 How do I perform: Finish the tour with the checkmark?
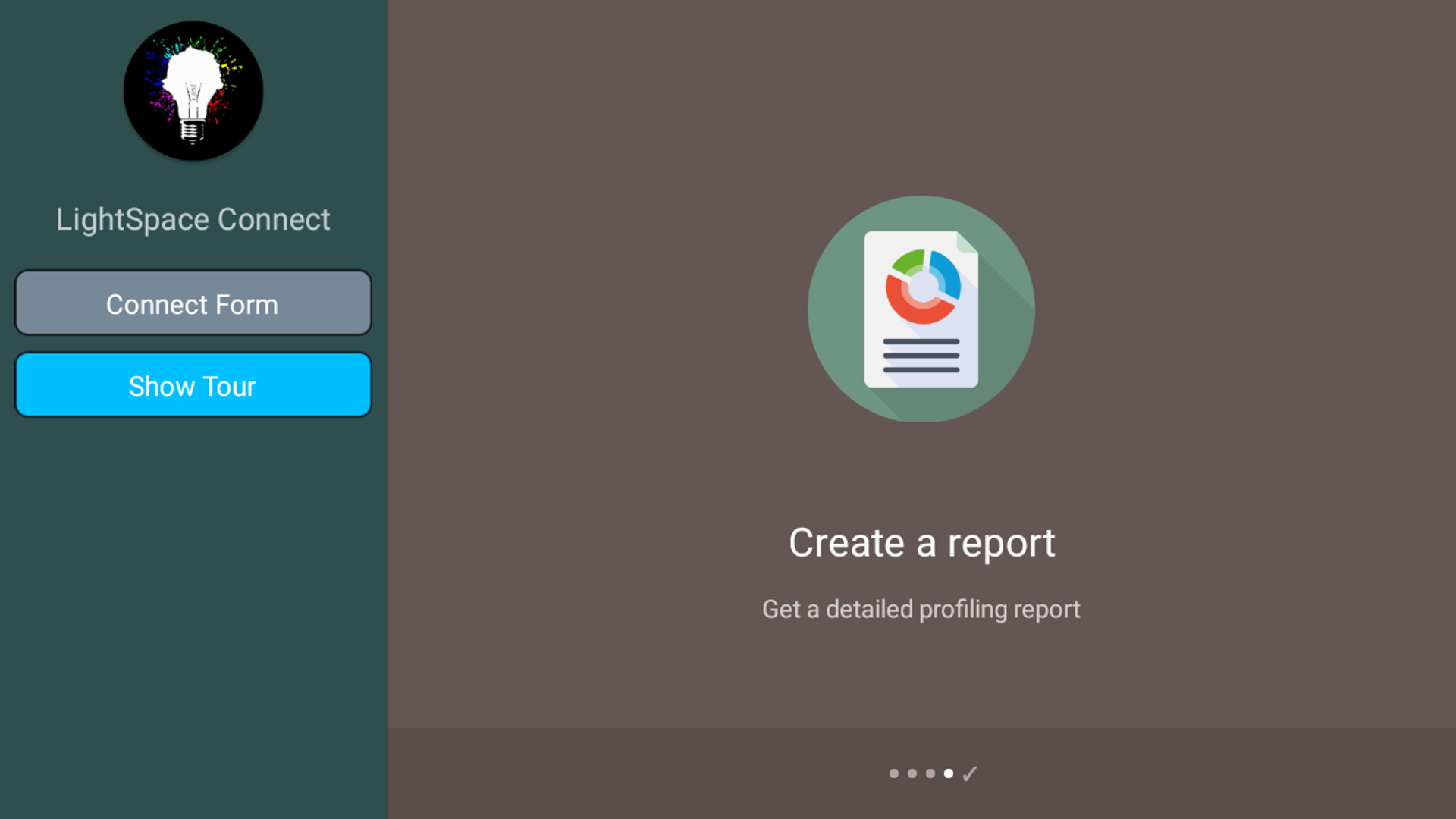coord(970,773)
